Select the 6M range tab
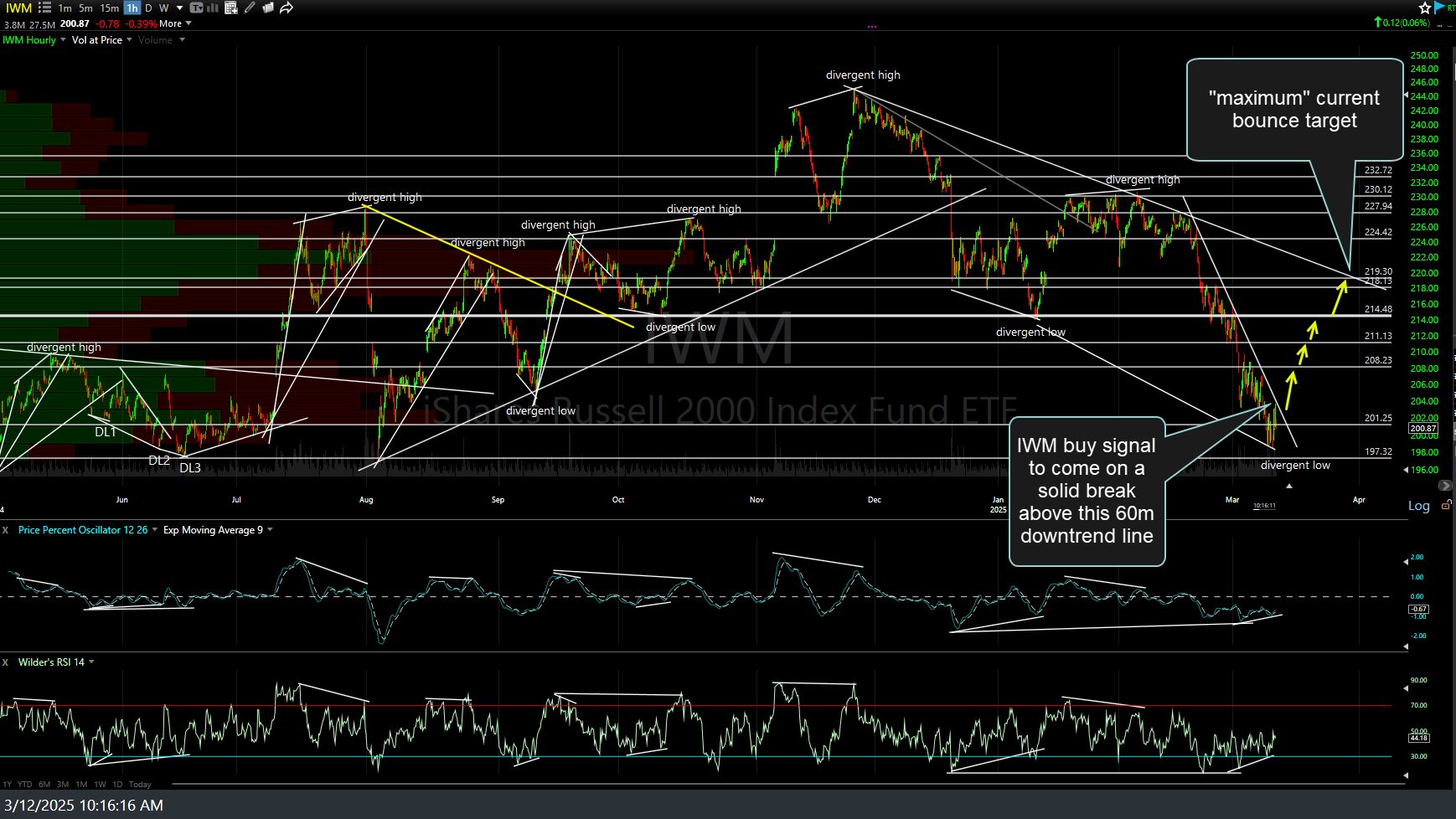This screenshot has height=819, width=1456. point(44,785)
